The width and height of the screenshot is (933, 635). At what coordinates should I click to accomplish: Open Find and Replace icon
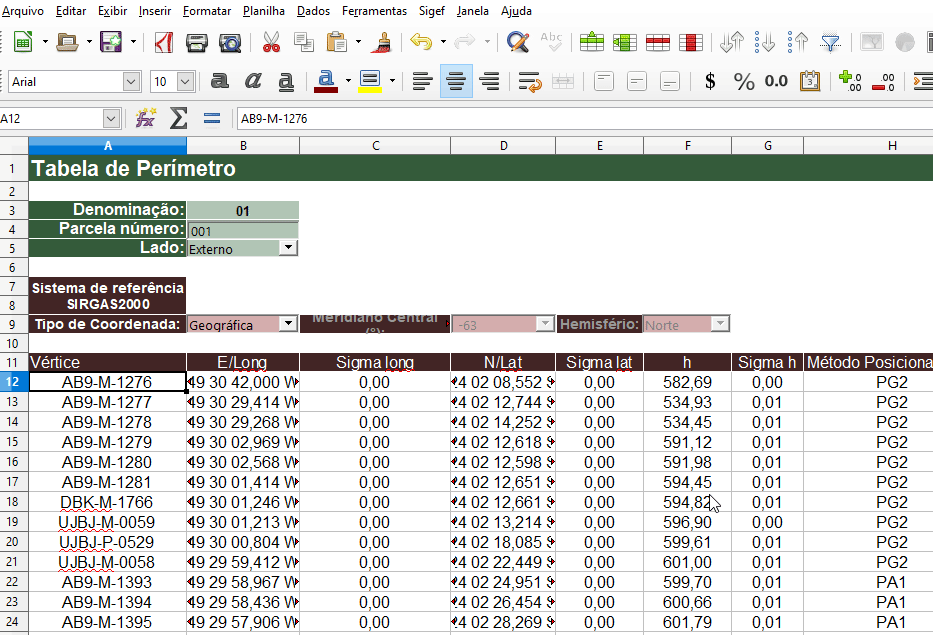click(518, 42)
